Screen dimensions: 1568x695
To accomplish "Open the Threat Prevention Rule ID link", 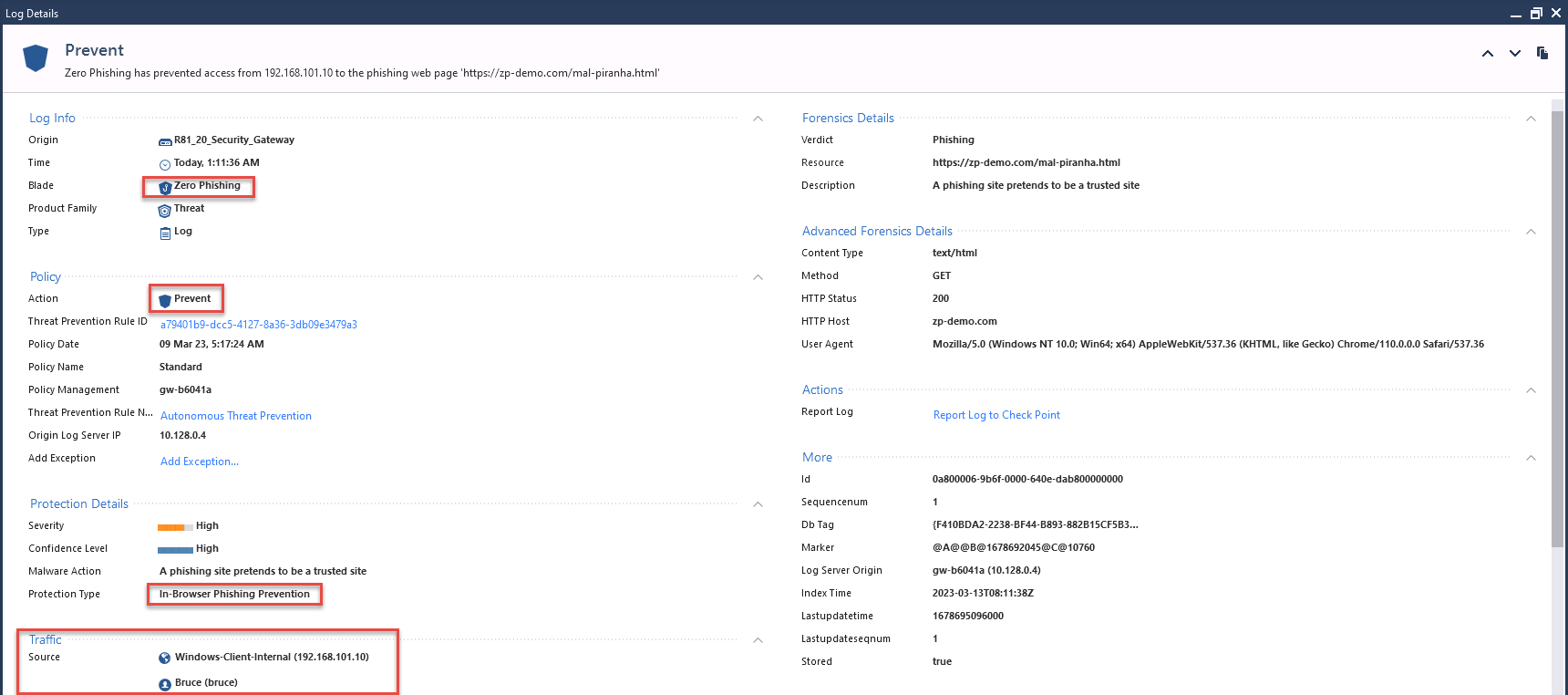I will click(x=259, y=325).
